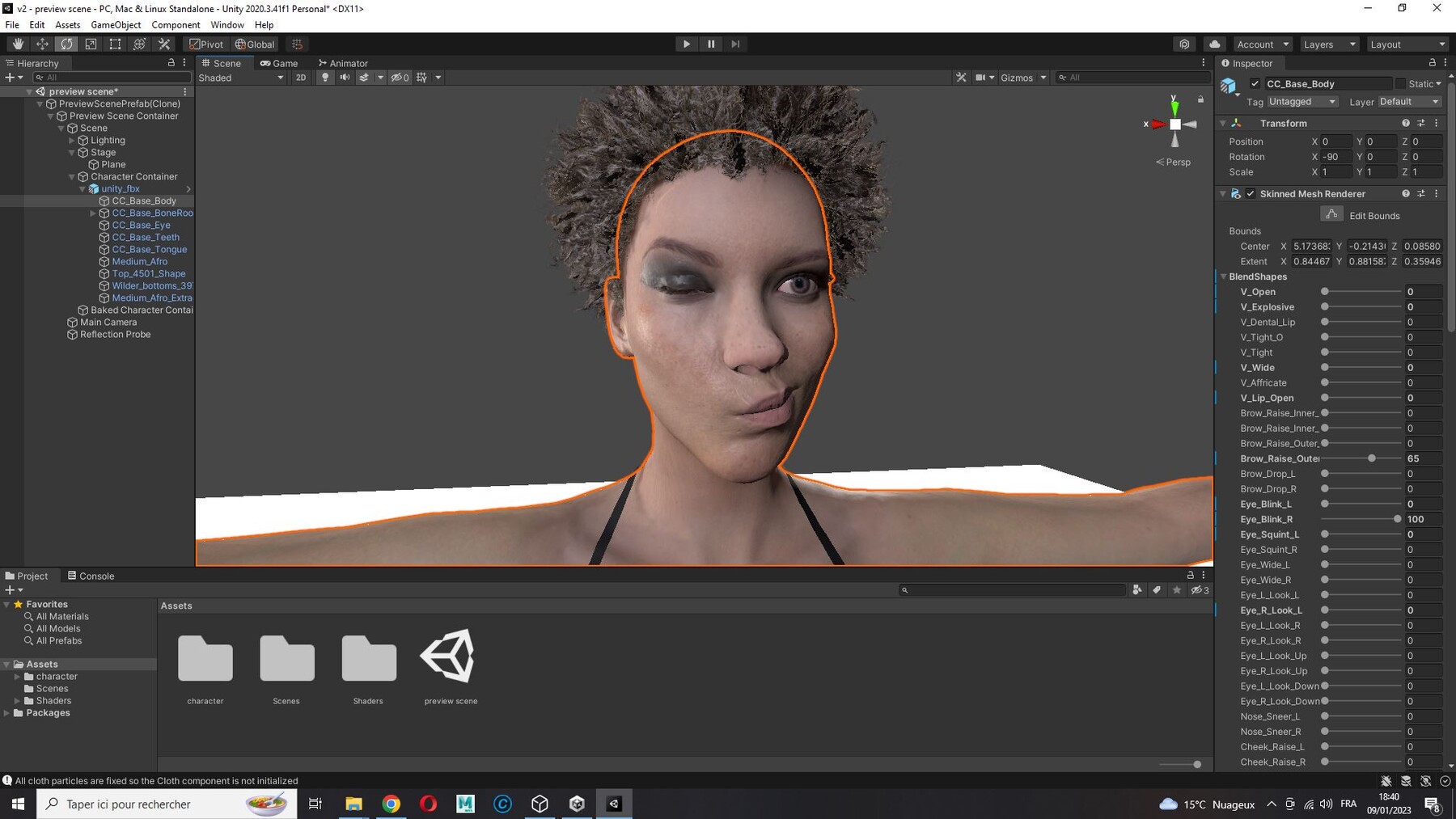
Task: Toggle CC_Base_Body active checkbox
Action: pos(1255,84)
